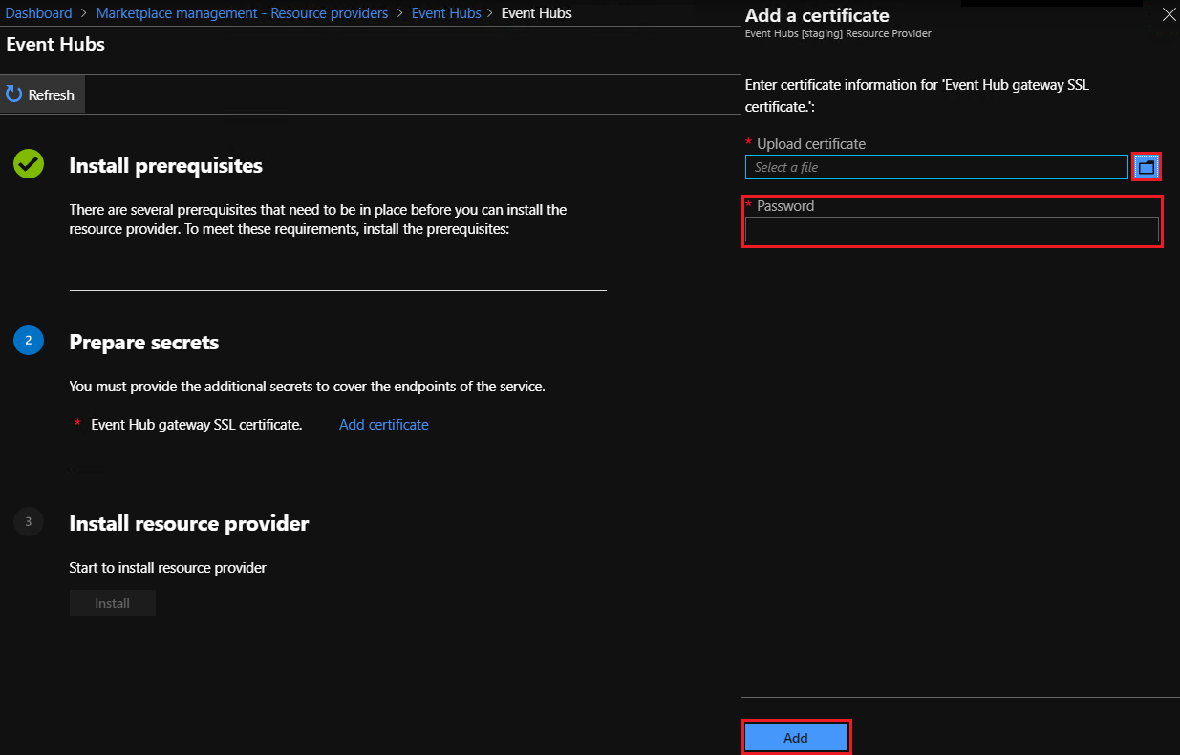Image resolution: width=1180 pixels, height=755 pixels.
Task: Click the asterisk beside Event Hub gateway SSL certificate
Action: point(77,423)
